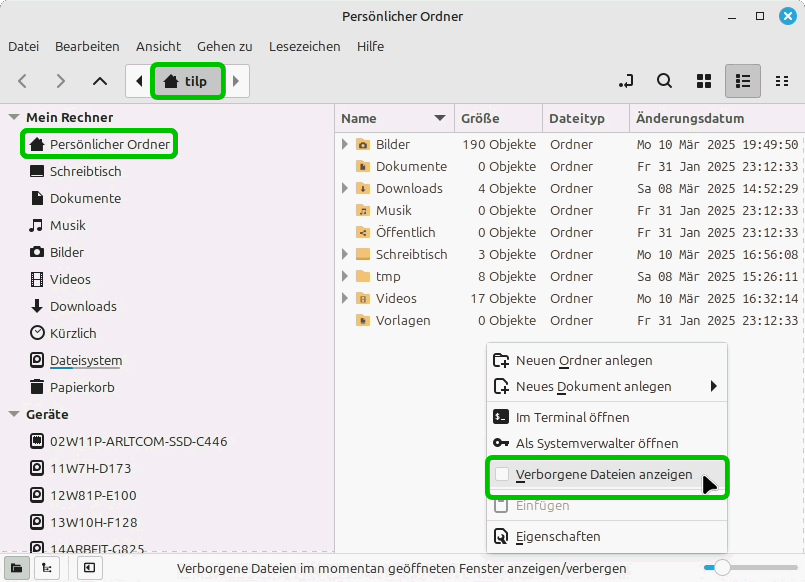Collapse the Mein Rechner section

[14, 117]
